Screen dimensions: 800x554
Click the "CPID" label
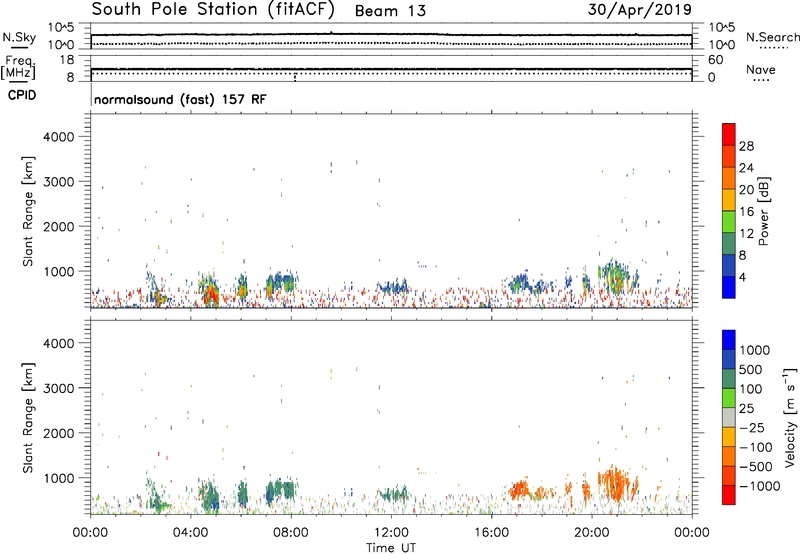pos(22,95)
